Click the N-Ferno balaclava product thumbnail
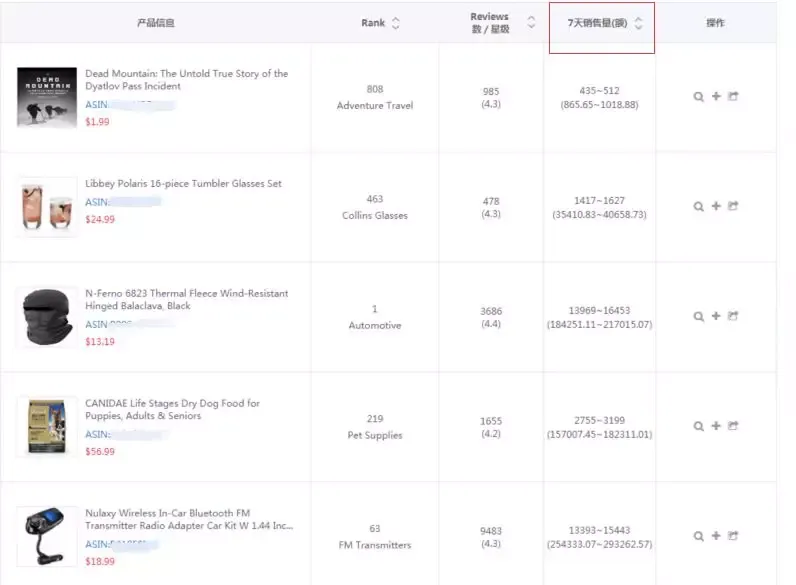The width and height of the screenshot is (796, 585). 46,317
